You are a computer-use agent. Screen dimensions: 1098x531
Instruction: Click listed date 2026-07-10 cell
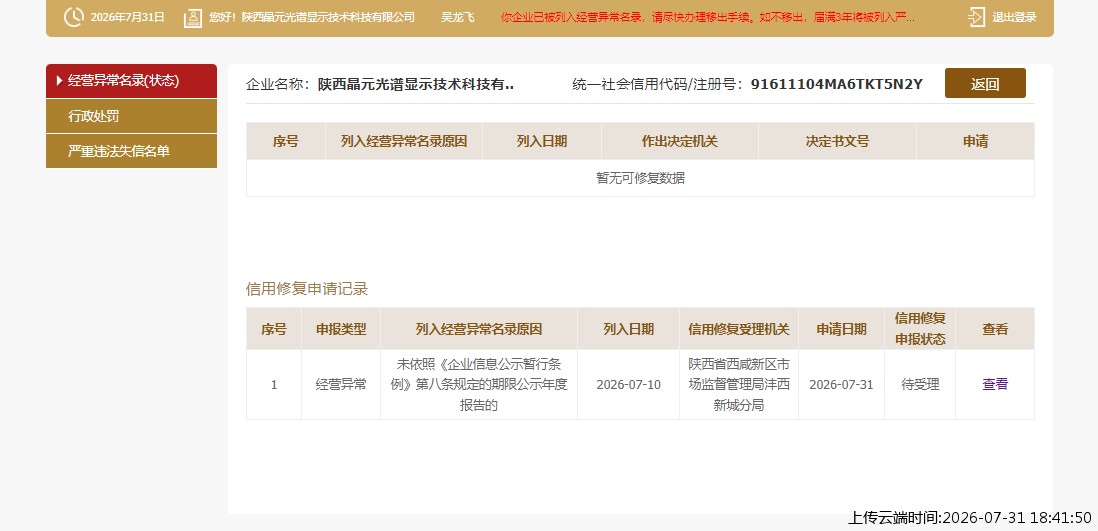point(628,385)
